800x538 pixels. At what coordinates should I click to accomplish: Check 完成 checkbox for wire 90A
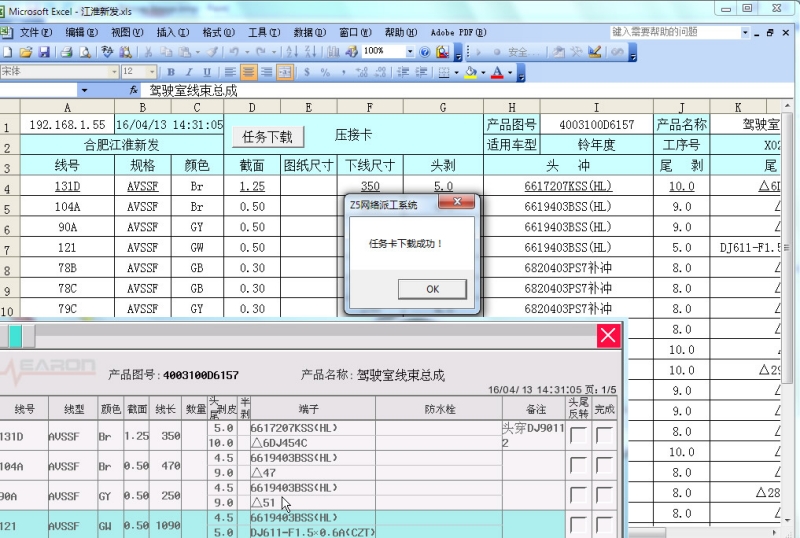tap(604, 494)
